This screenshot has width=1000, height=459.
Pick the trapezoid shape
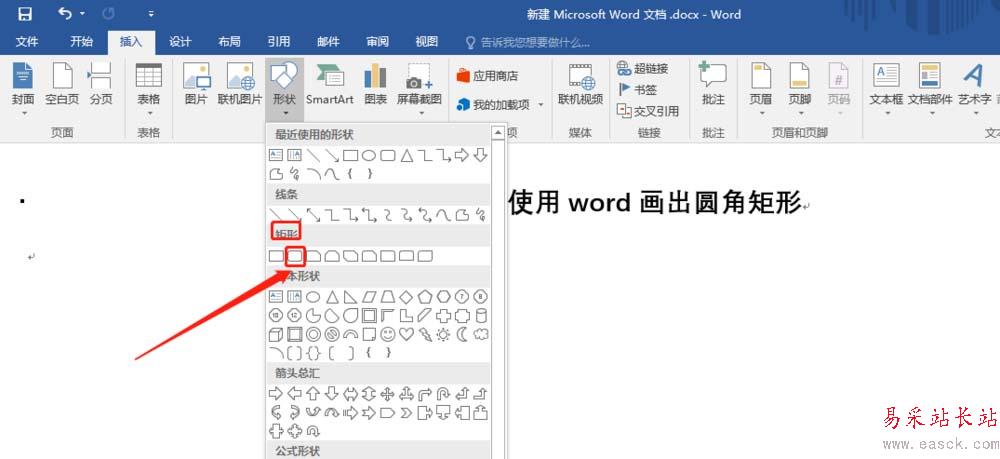pos(387,296)
